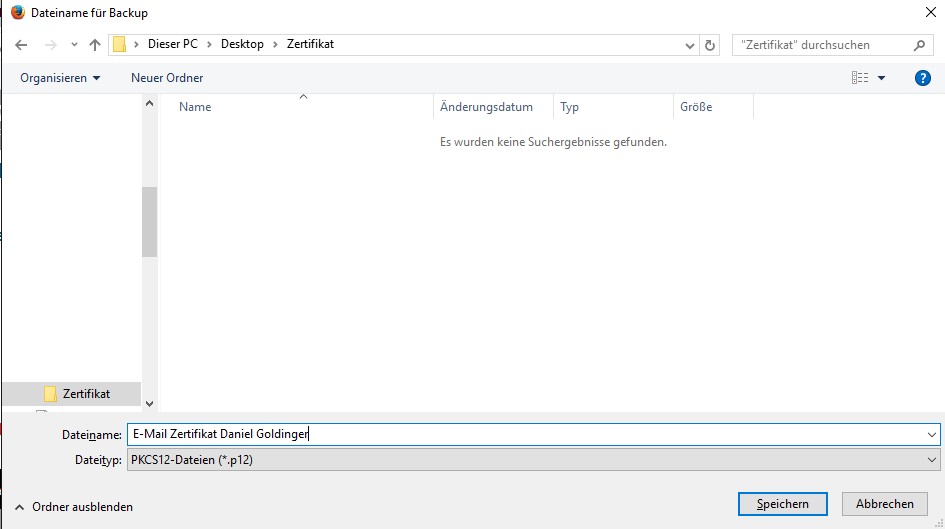Image resolution: width=945 pixels, height=529 pixels.
Task: Open the view options dropdown arrow
Action: click(881, 78)
